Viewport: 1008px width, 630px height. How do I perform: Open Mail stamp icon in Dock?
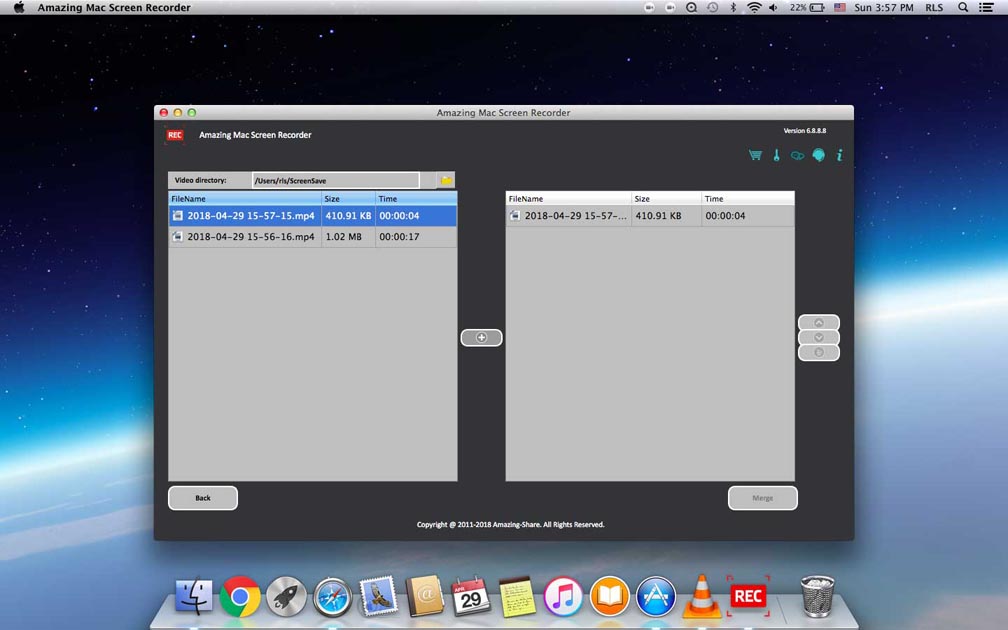379,596
